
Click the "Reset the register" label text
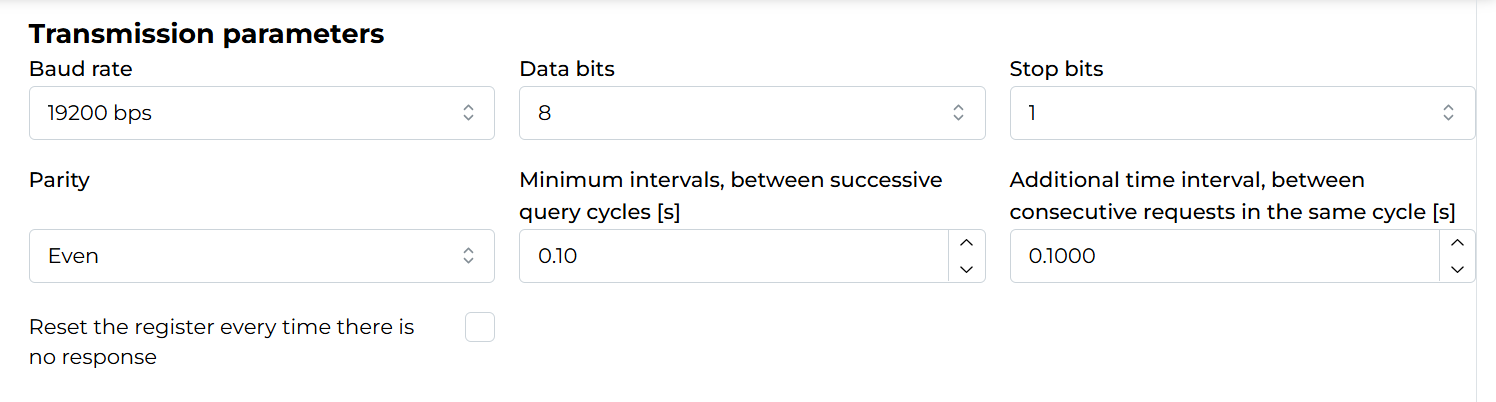coord(221,327)
